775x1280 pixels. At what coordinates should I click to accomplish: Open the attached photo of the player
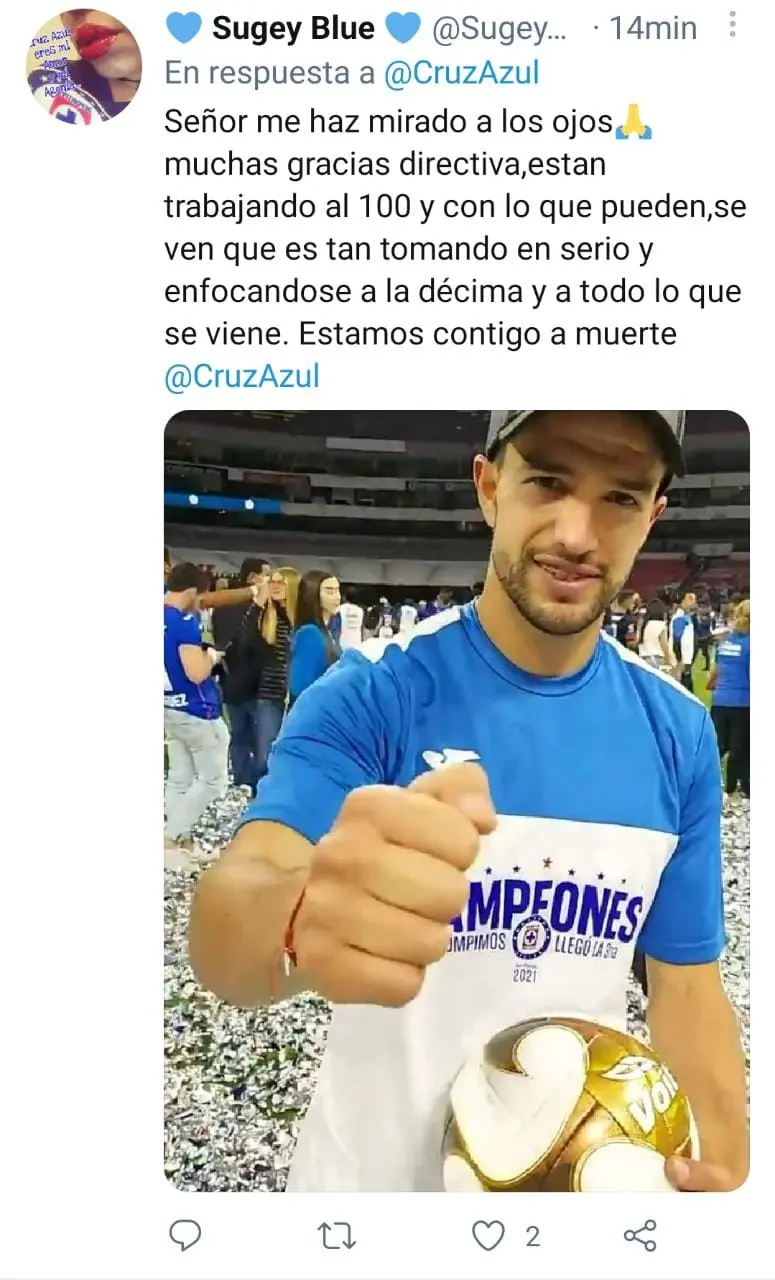click(457, 801)
